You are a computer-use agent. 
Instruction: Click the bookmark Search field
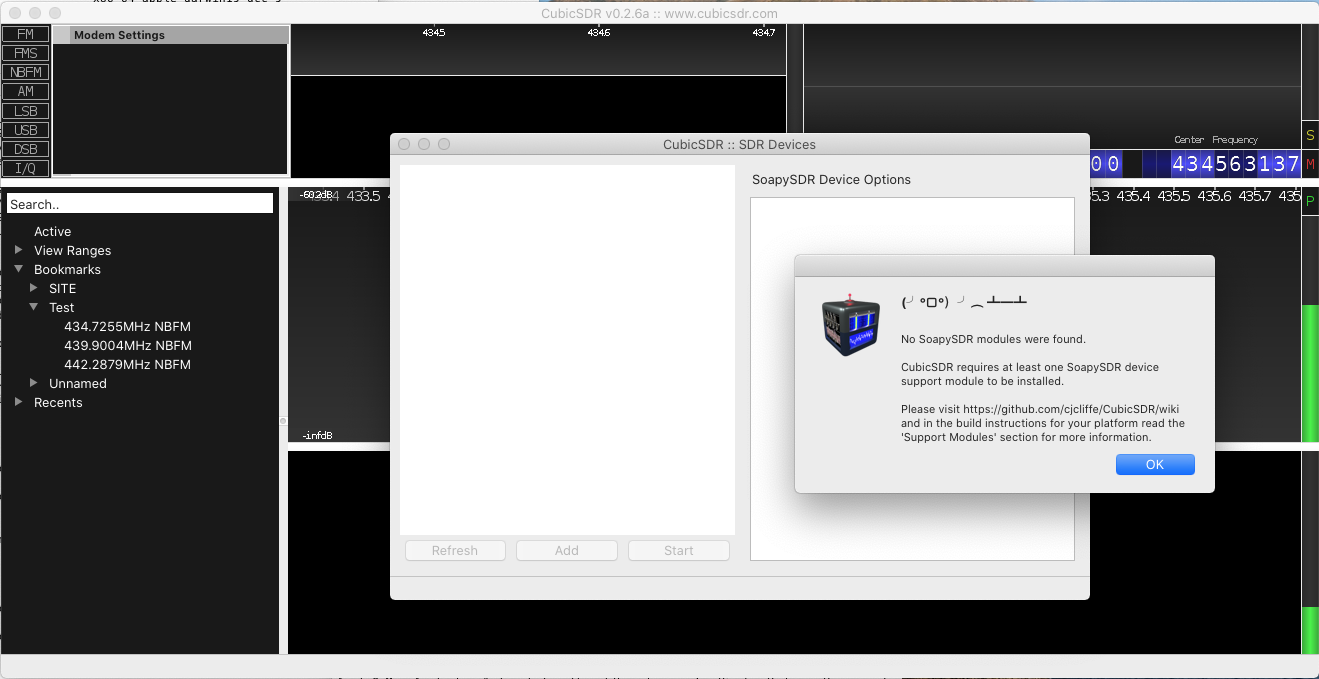[139, 202]
